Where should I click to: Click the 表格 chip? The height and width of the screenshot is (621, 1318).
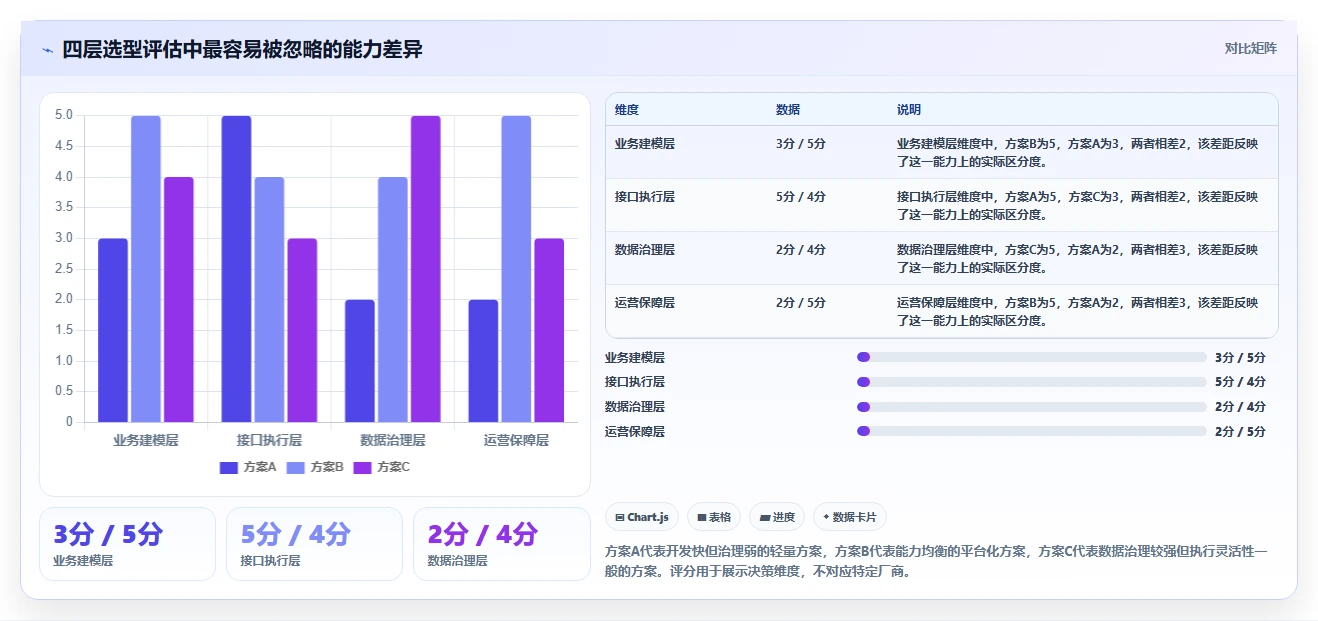coord(714,517)
